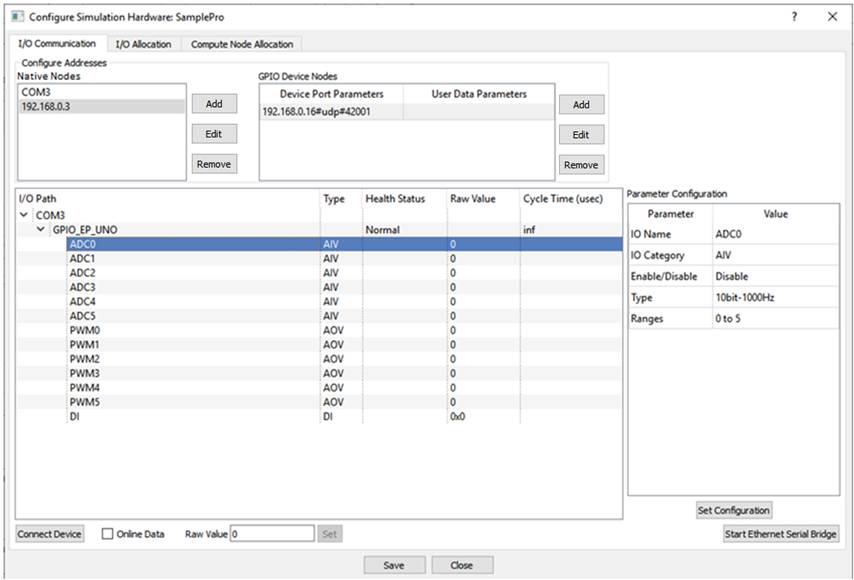Click the application icon in title bar
This screenshot has width=854, height=580.
tap(16, 17)
